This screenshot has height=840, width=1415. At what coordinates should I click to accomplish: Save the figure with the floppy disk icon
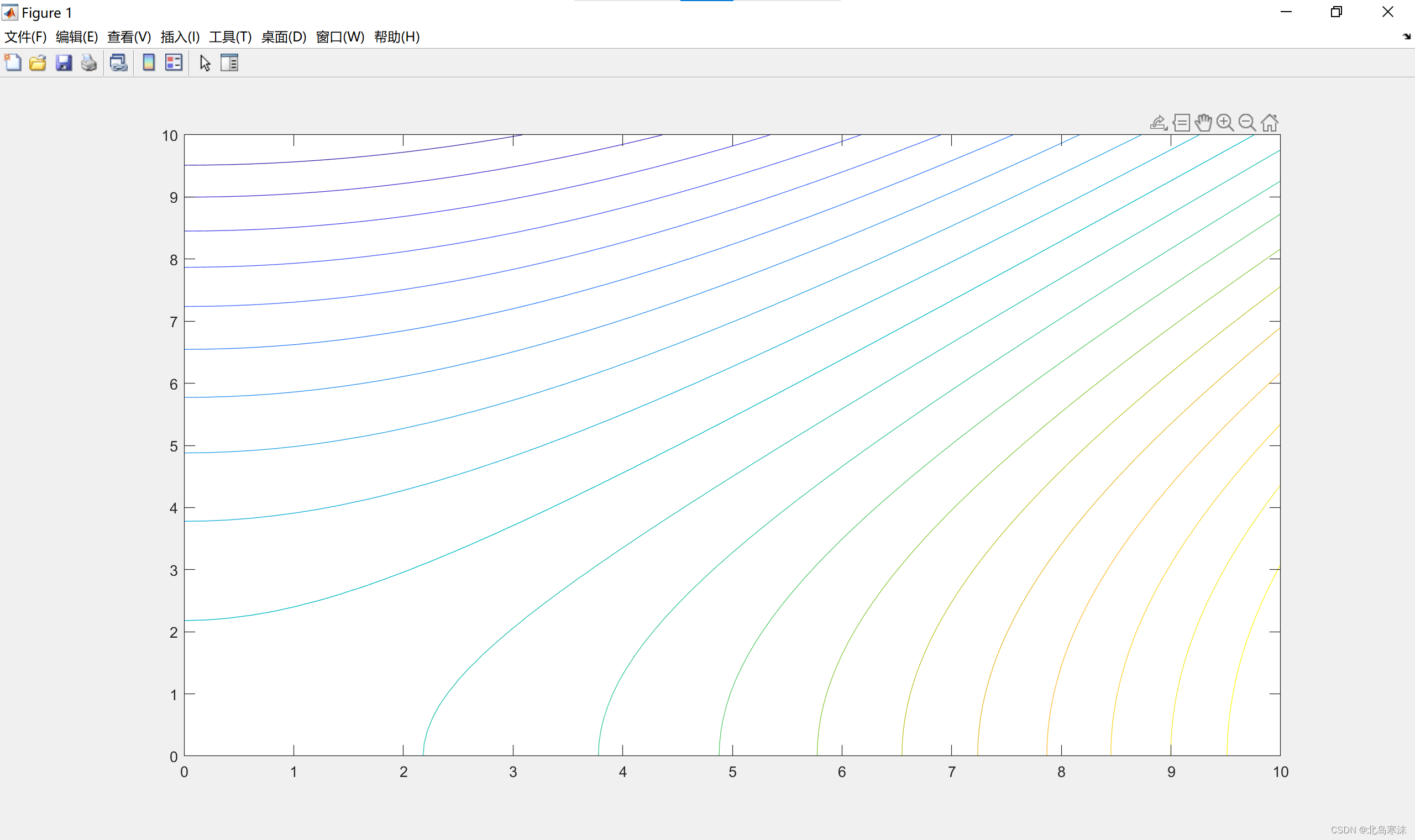(x=64, y=63)
